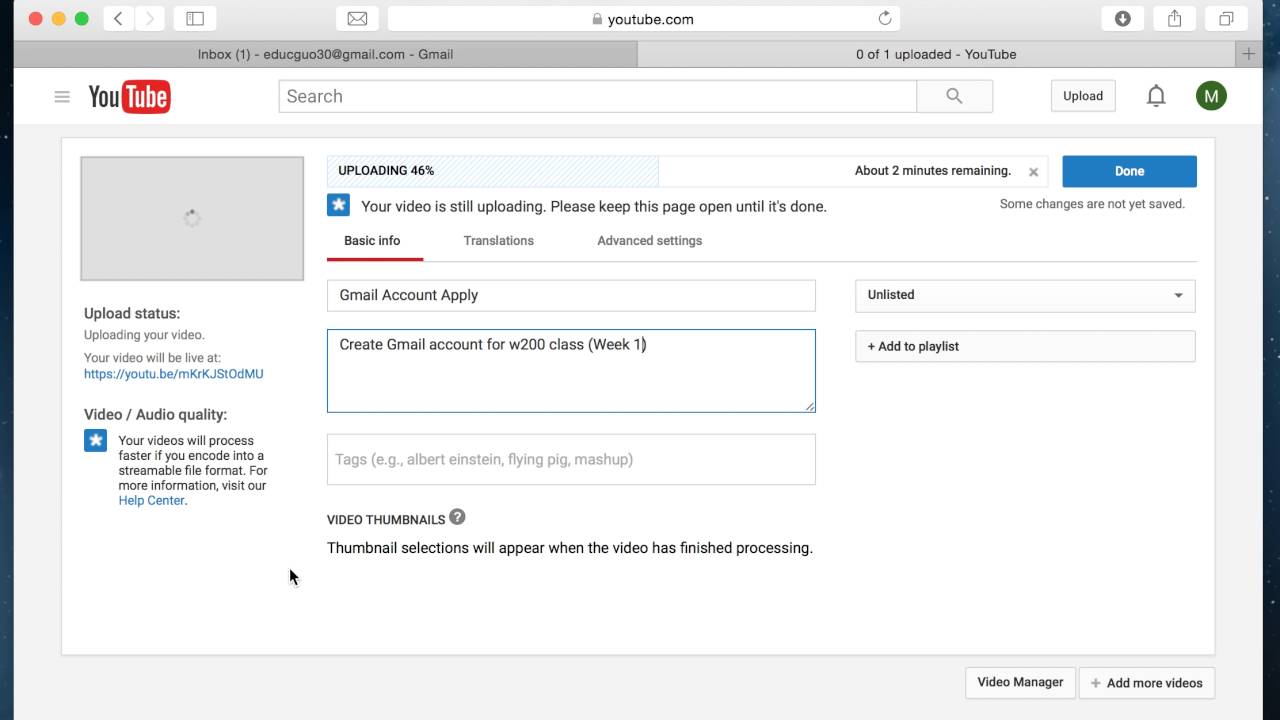Screen dimensions: 1280x720
Task: Click Add more videos
Action: click(1147, 683)
